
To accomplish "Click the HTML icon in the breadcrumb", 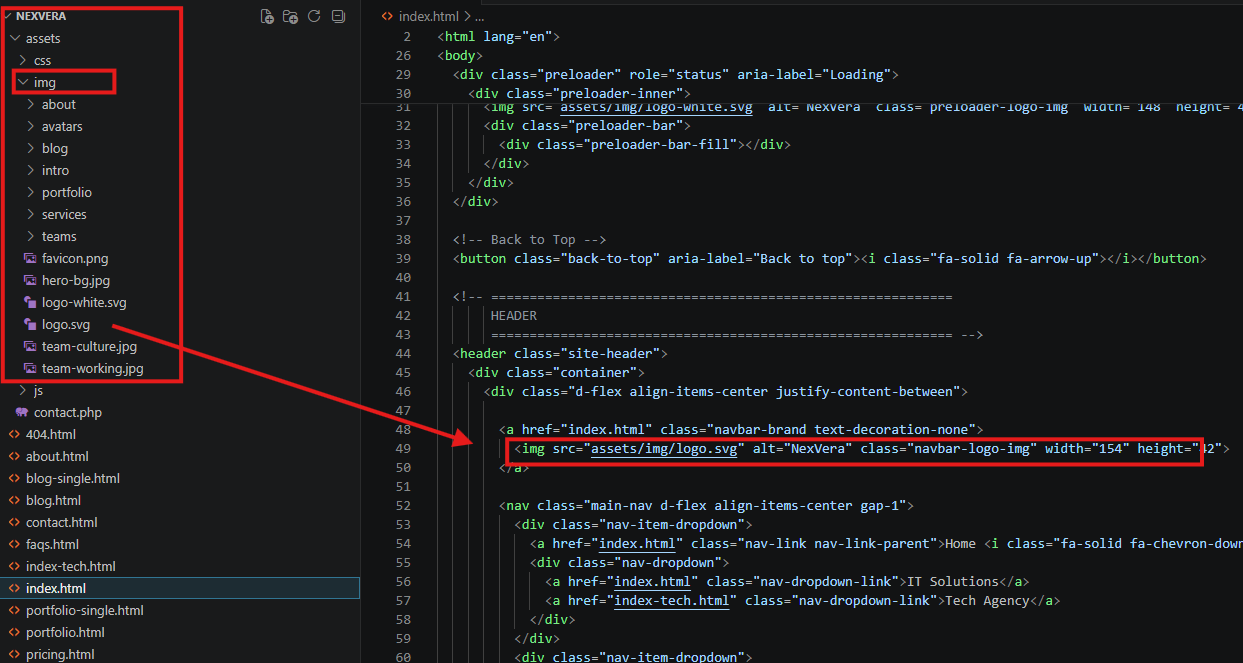I will click(x=387, y=16).
